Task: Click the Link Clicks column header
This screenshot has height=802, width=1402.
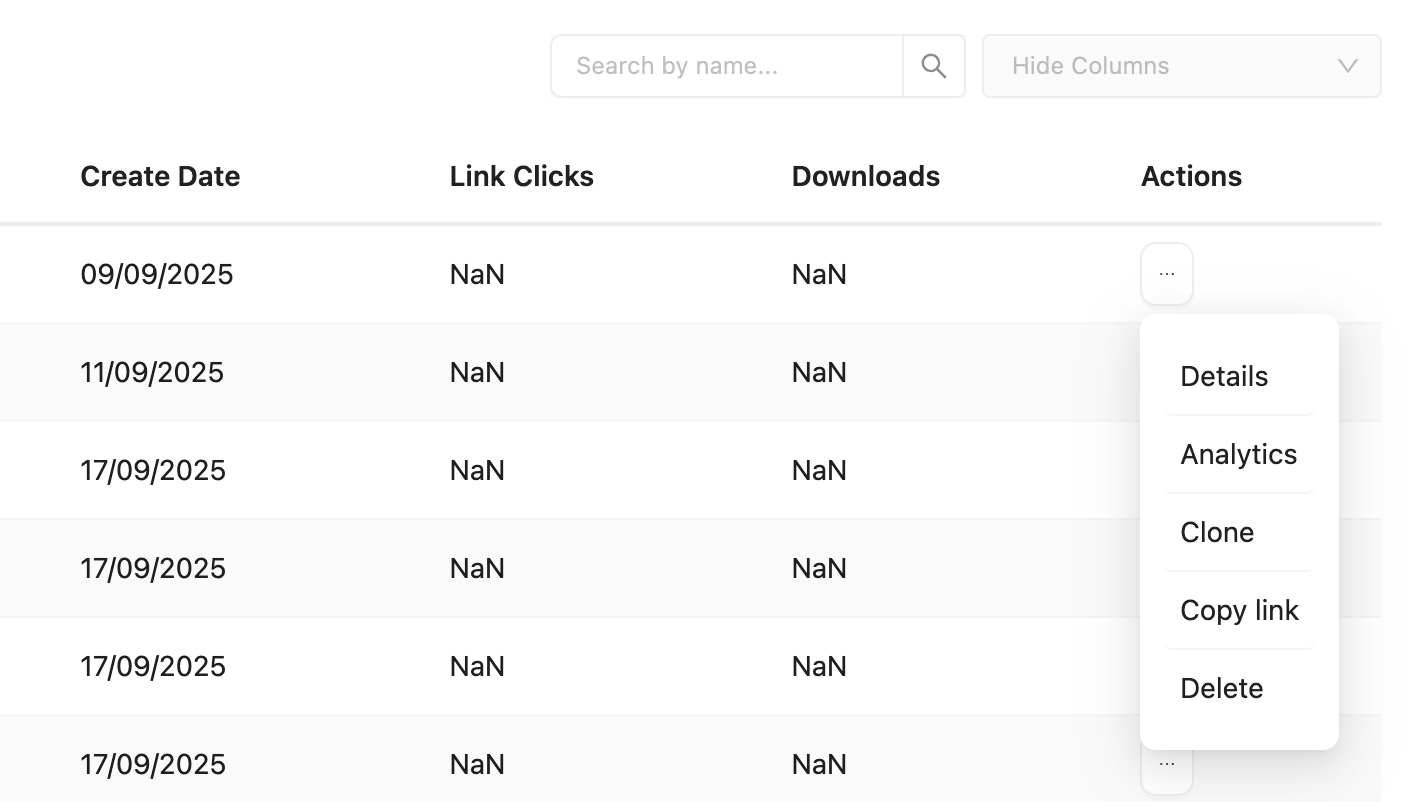Action: click(521, 177)
